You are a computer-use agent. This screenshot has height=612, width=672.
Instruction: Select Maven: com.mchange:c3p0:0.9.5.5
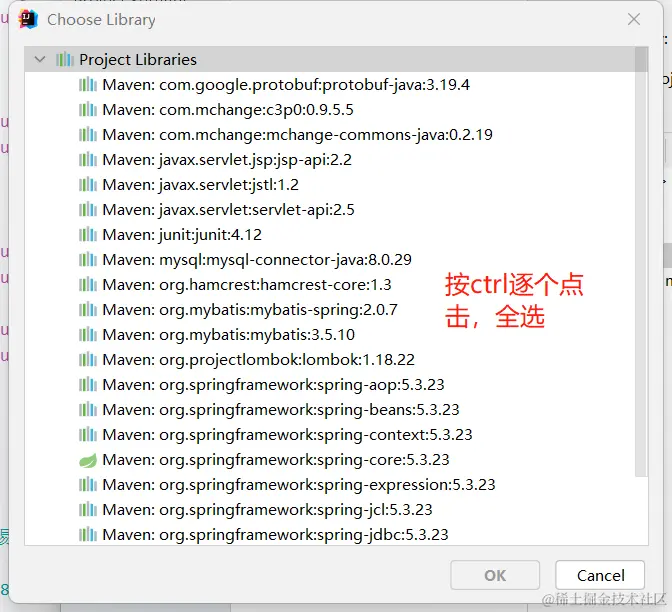pos(228,110)
